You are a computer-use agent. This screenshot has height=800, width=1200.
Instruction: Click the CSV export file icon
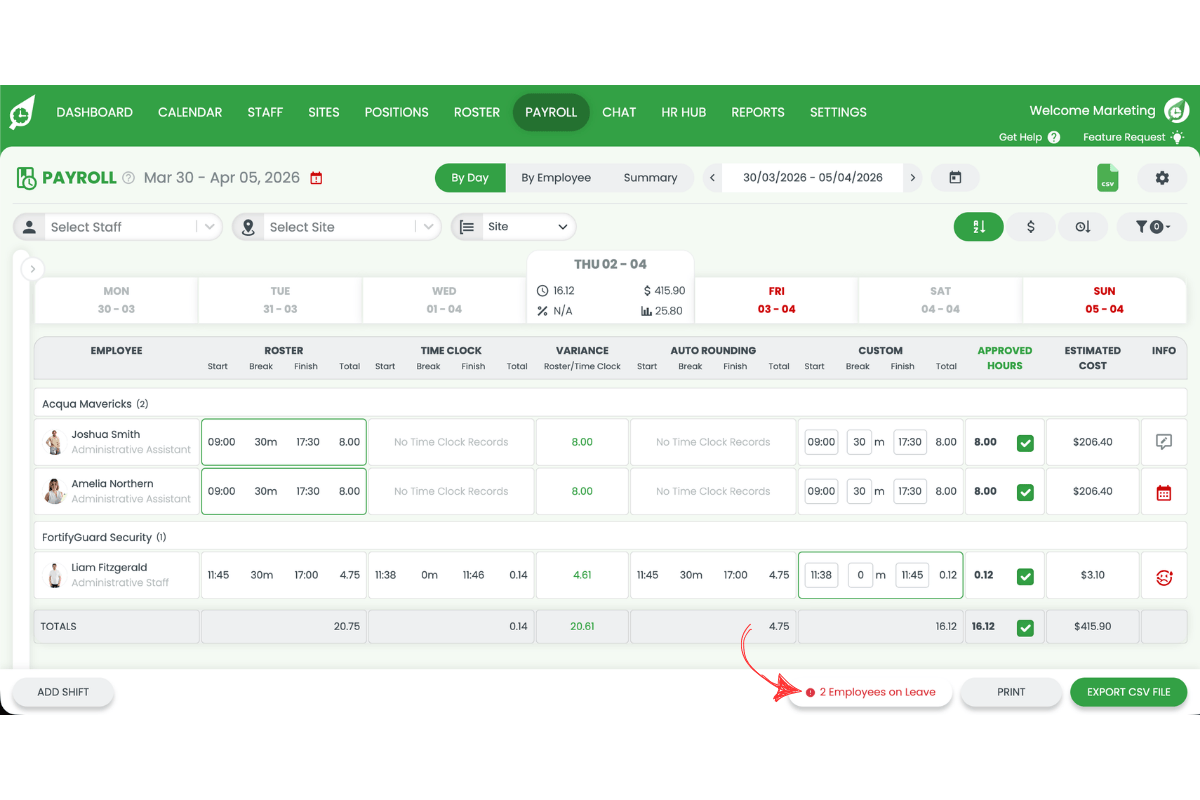(1107, 178)
